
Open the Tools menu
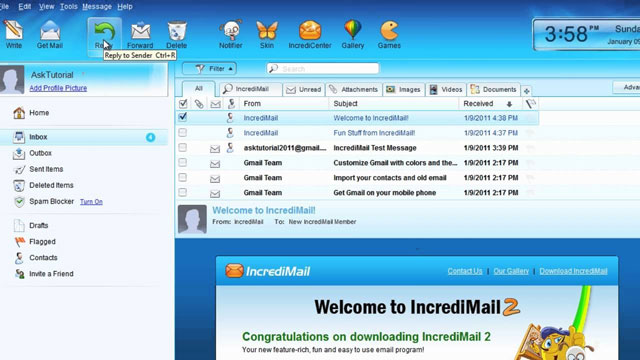(69, 7)
